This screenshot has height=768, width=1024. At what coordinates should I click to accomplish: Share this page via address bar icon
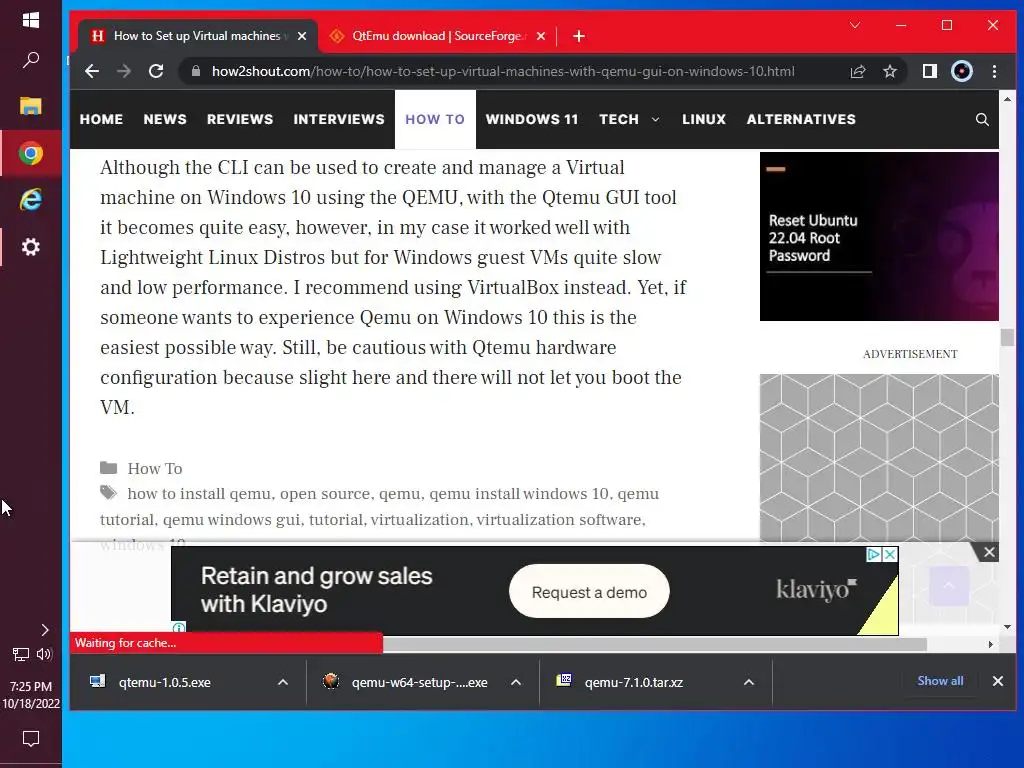[857, 71]
